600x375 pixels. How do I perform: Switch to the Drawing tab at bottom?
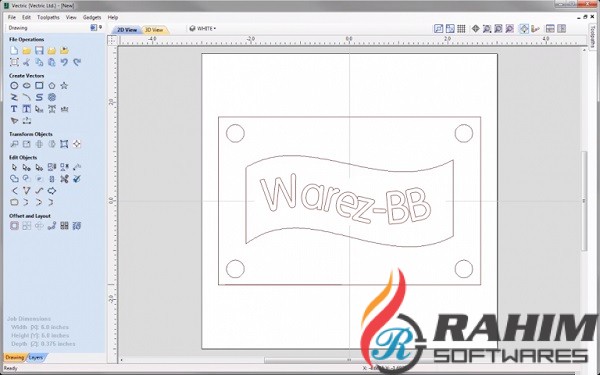pos(15,357)
